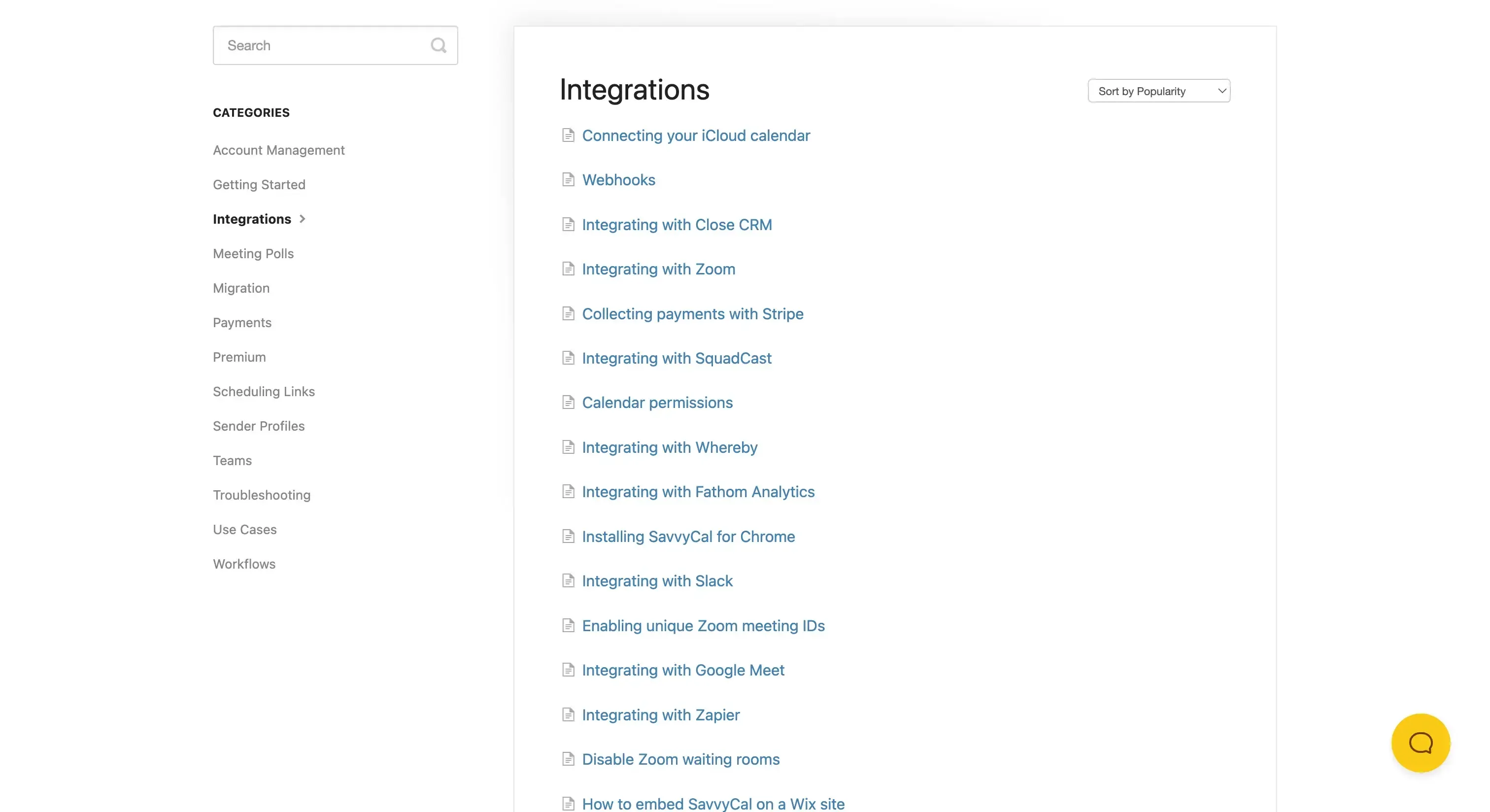The width and height of the screenshot is (1490, 812).
Task: Open the Sort by Popularity dropdown
Action: point(1158,90)
